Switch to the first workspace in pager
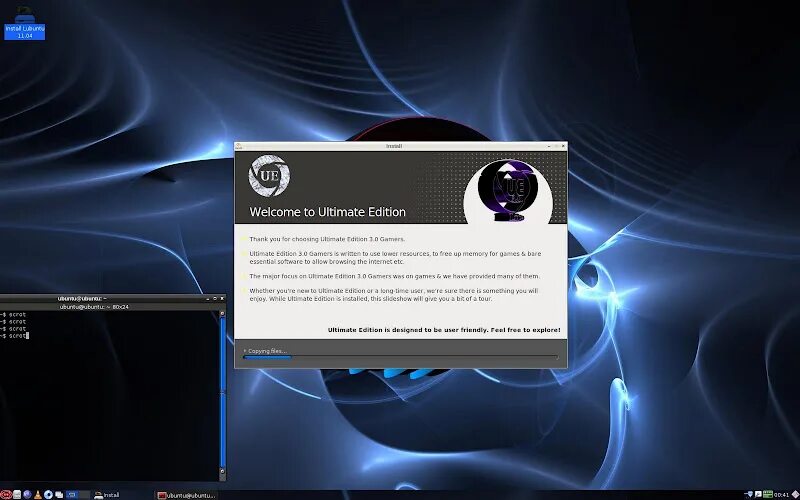800x500 pixels. click(x=72, y=494)
